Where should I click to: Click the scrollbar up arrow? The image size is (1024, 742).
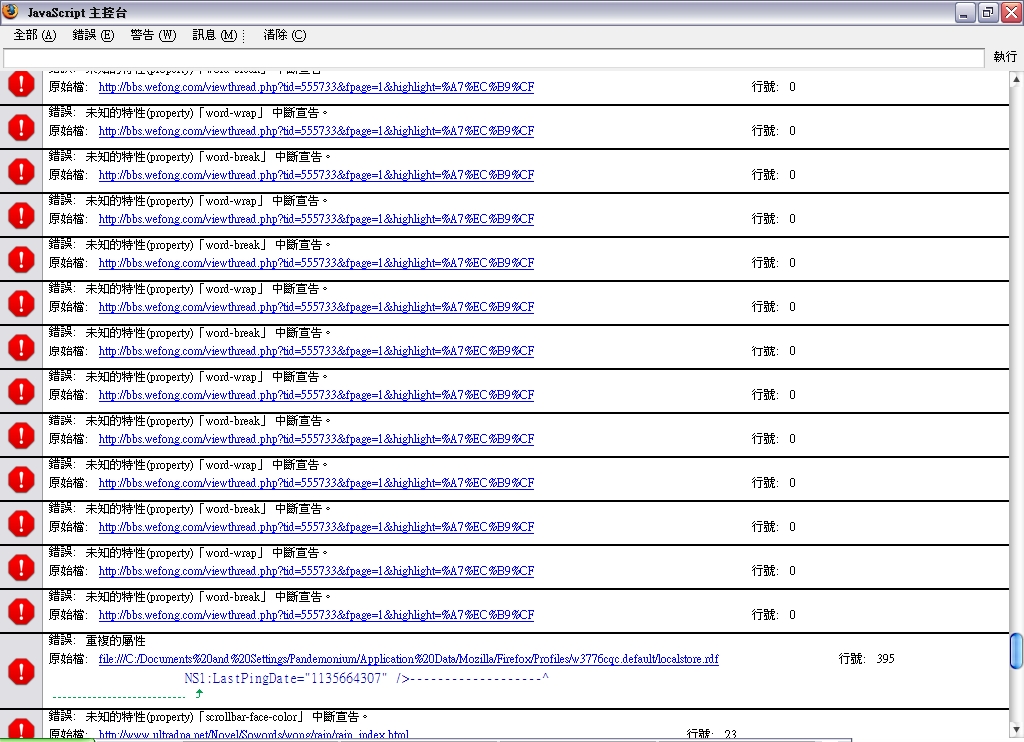point(1016,78)
